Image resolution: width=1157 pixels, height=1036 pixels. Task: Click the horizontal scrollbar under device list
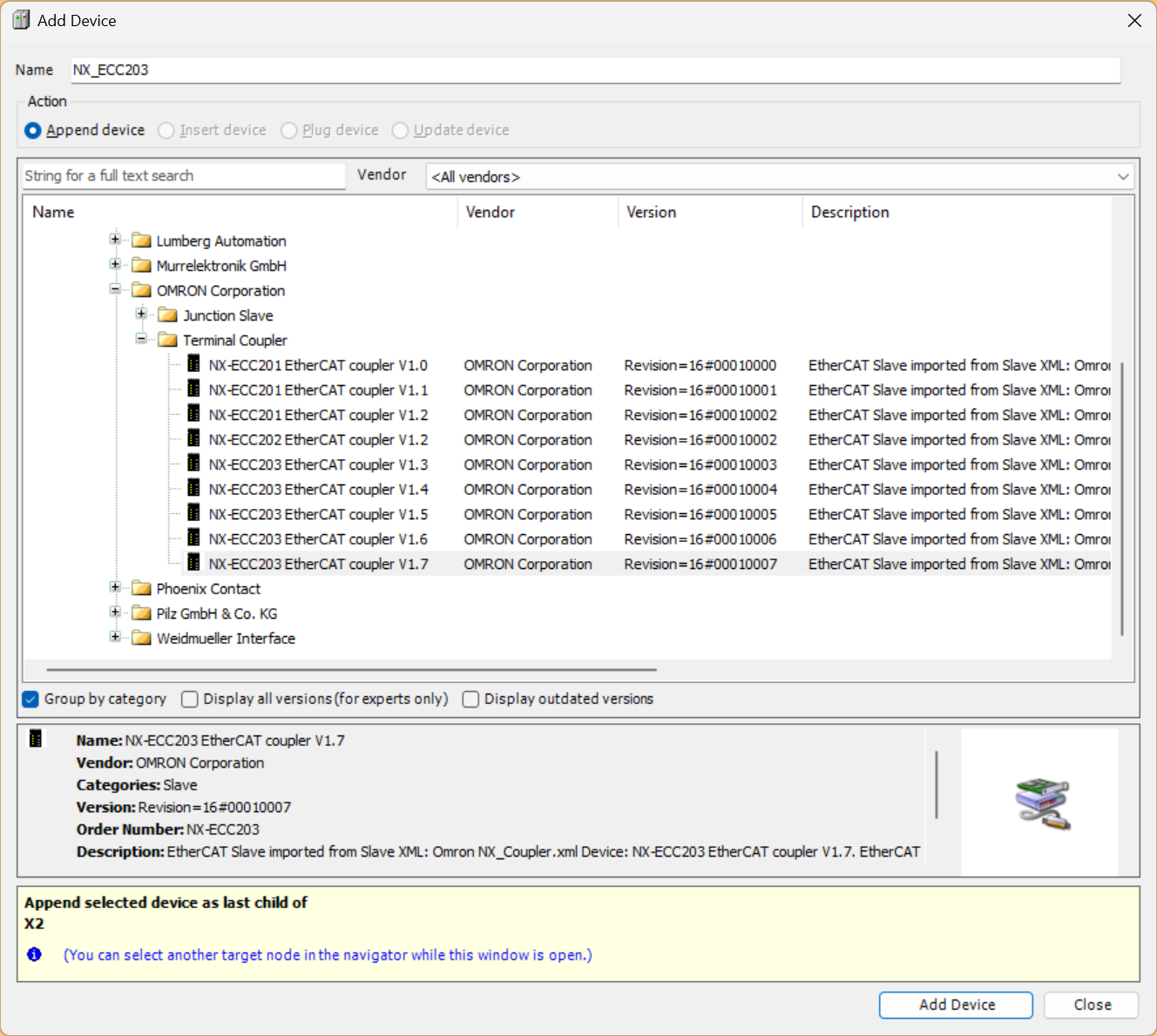click(352, 670)
